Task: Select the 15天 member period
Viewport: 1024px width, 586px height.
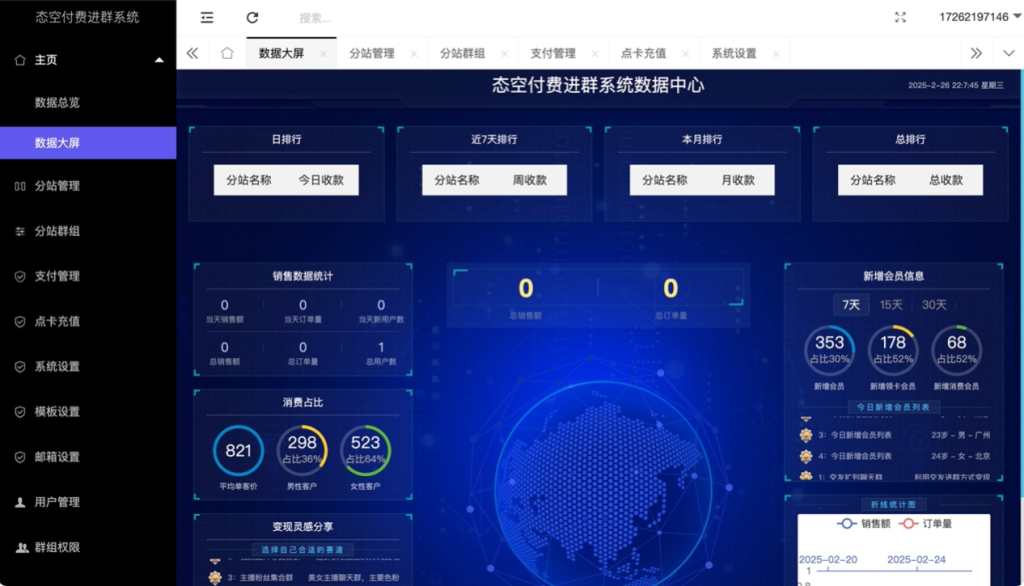Action: (x=891, y=305)
